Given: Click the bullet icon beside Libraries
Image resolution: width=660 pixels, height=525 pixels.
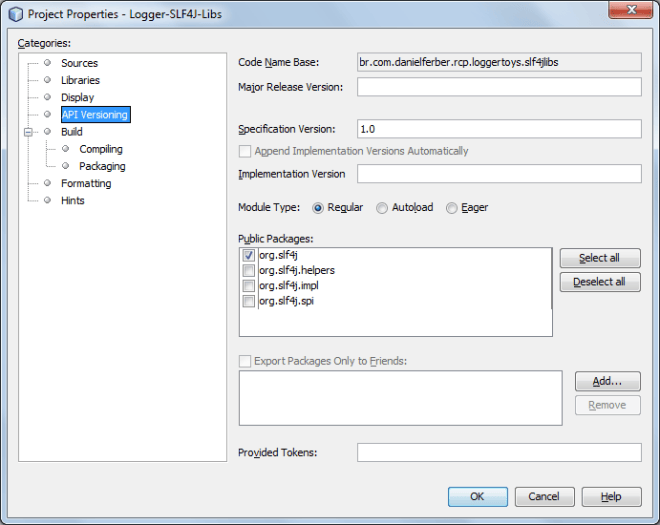Looking at the screenshot, I should point(47,80).
